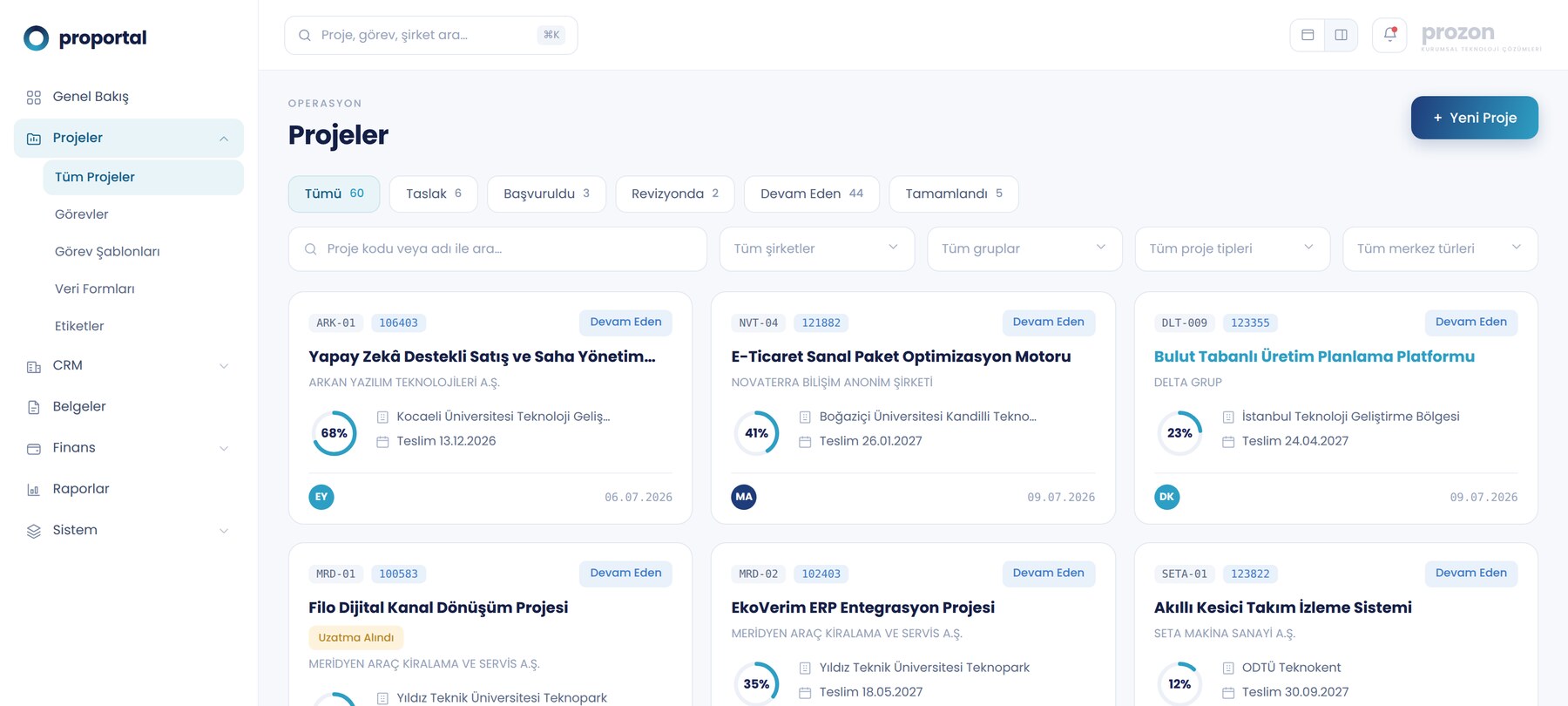Click the DLT-009 code tag
Screen dimensions: 1568x706
coord(1185,323)
